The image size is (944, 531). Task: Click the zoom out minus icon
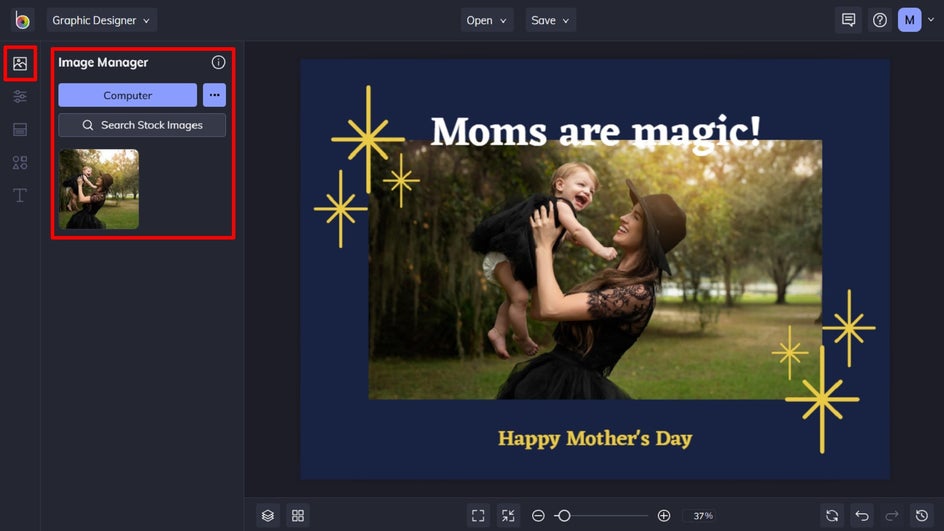tap(538, 516)
